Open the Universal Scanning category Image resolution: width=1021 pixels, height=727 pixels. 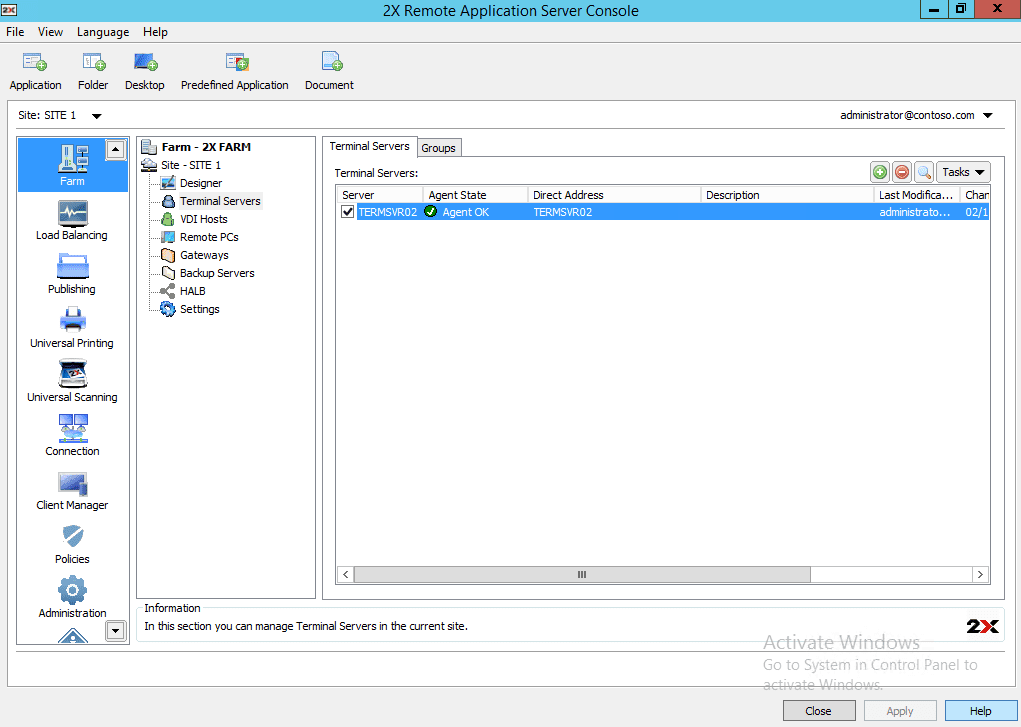tap(72, 382)
